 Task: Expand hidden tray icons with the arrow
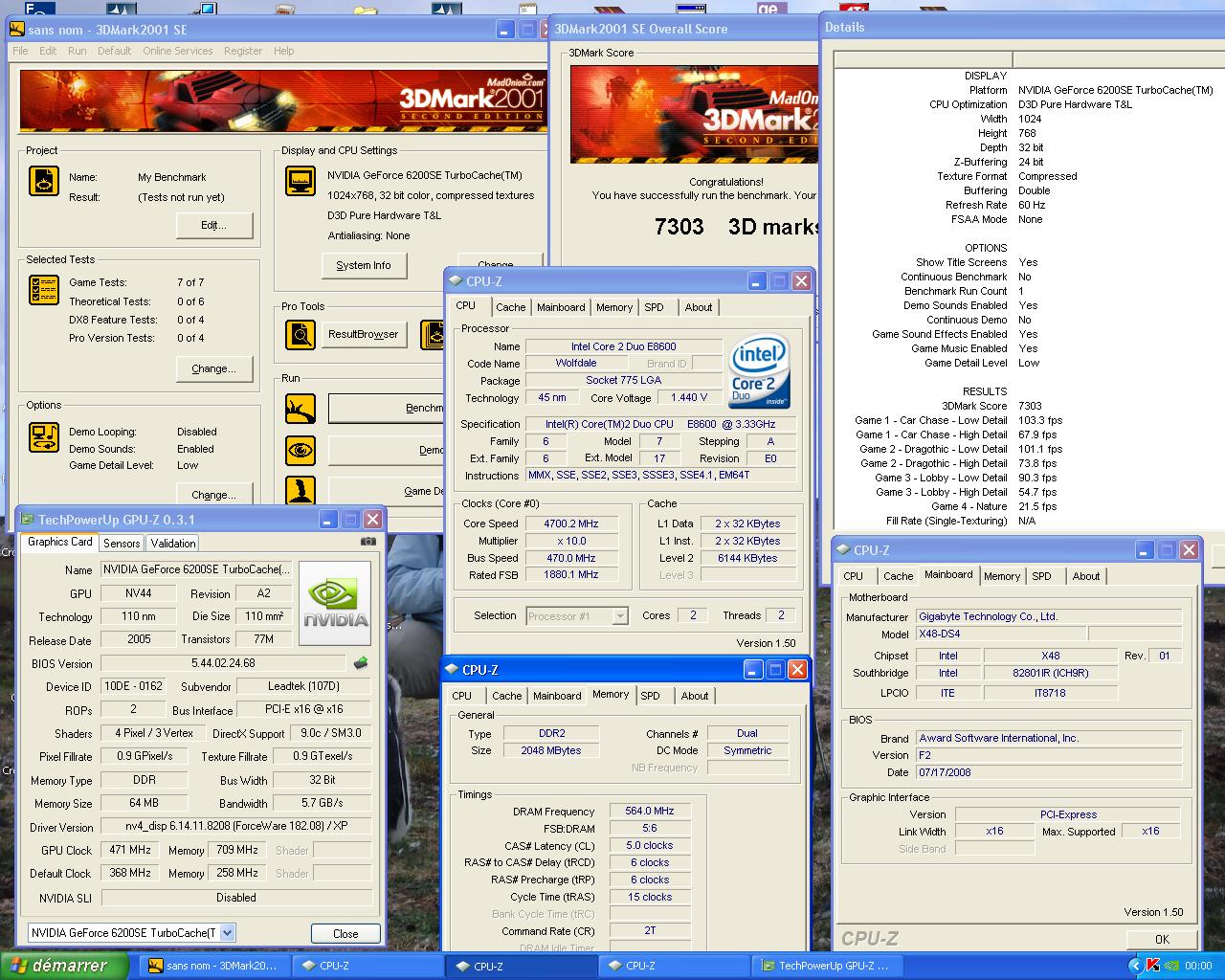(x=1136, y=966)
